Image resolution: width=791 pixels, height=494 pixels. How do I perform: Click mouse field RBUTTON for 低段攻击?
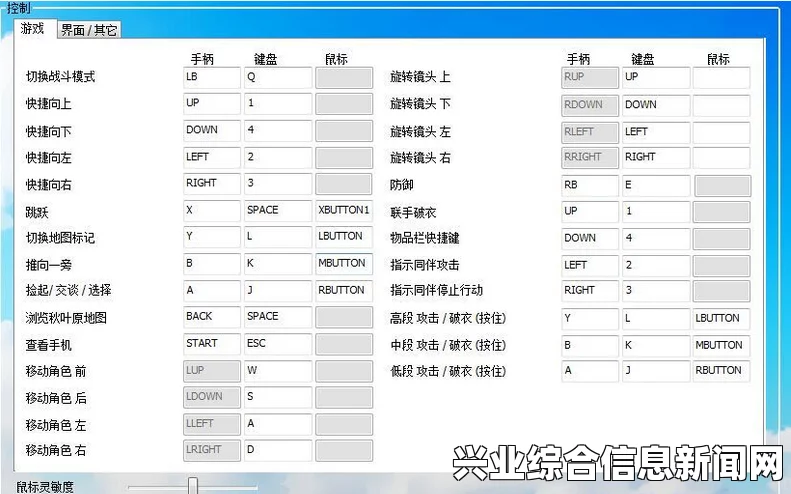(721, 371)
